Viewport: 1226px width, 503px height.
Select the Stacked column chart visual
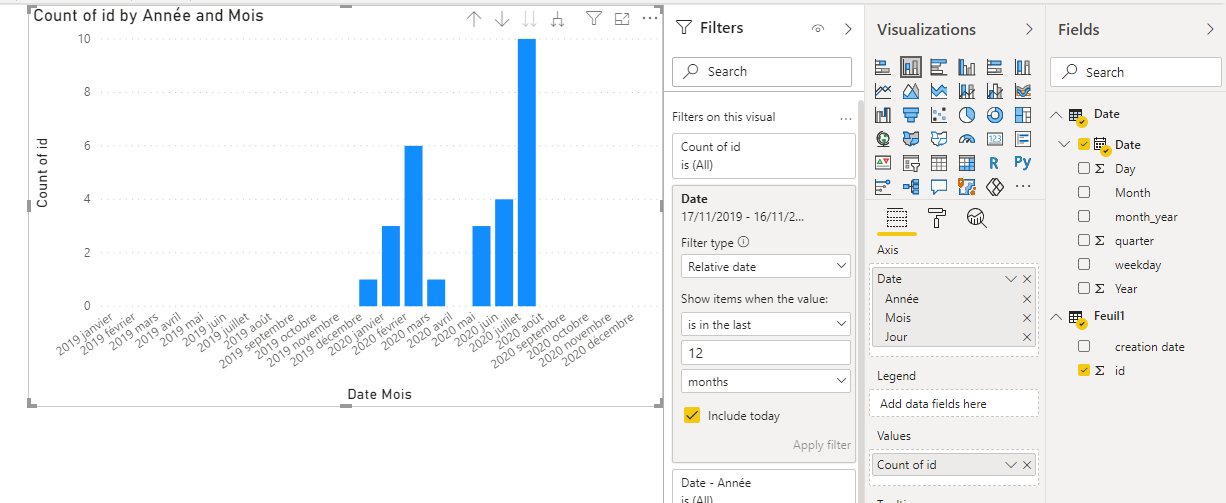click(911, 67)
